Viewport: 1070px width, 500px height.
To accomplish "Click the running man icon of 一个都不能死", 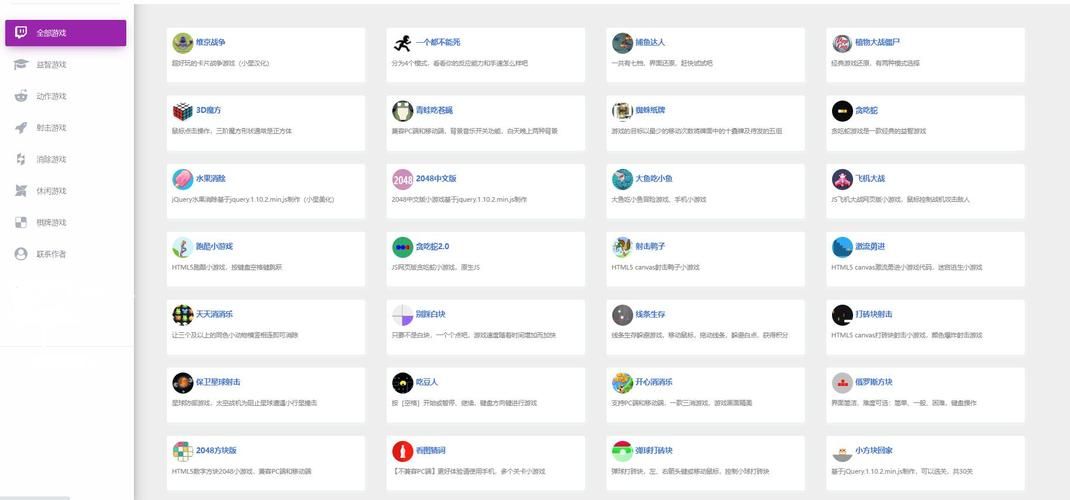I will coord(403,43).
